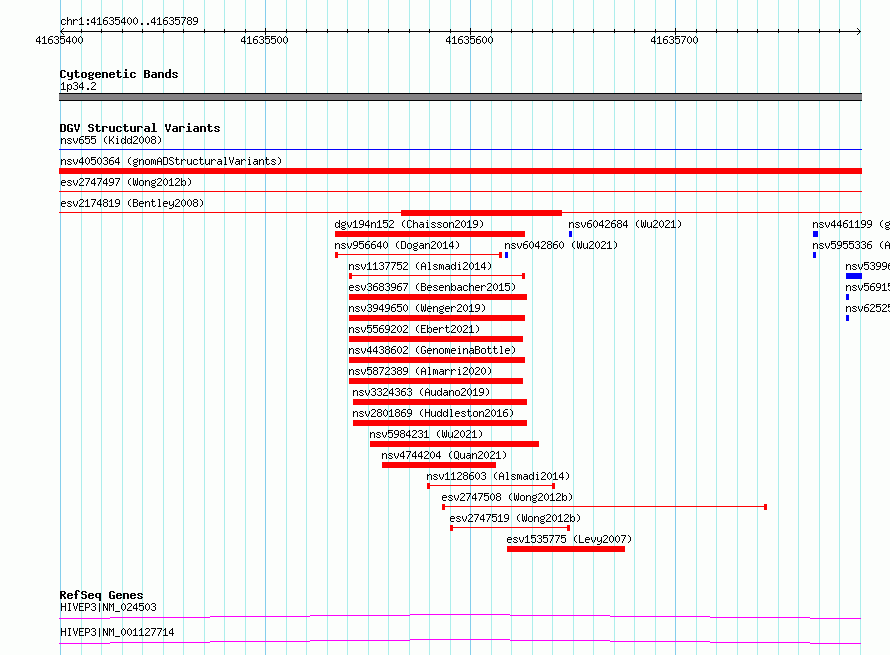Screen dimensions: 890x655
Task: Click ruler position 41635500
Action: coord(265,40)
